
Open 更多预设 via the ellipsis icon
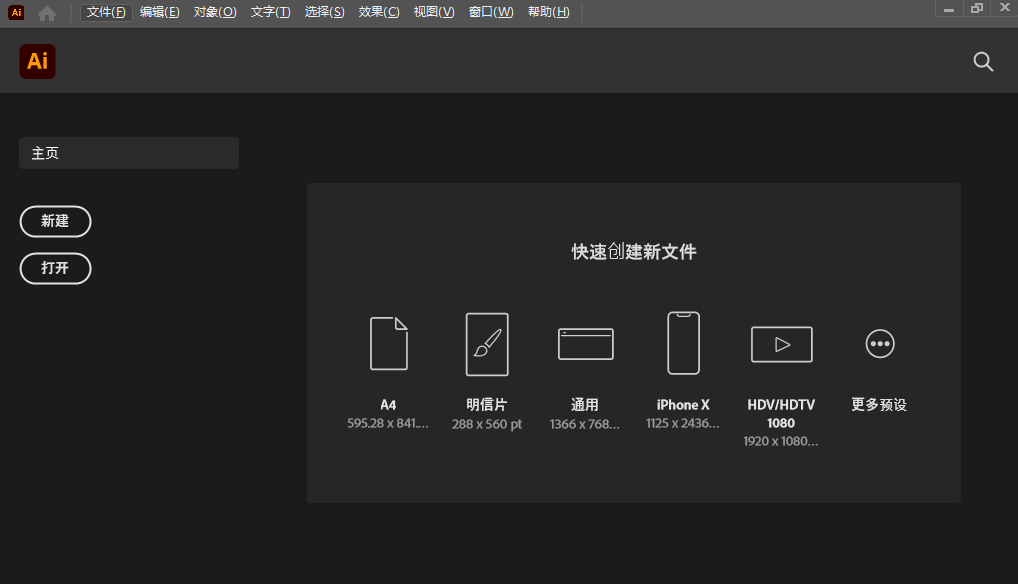(879, 343)
